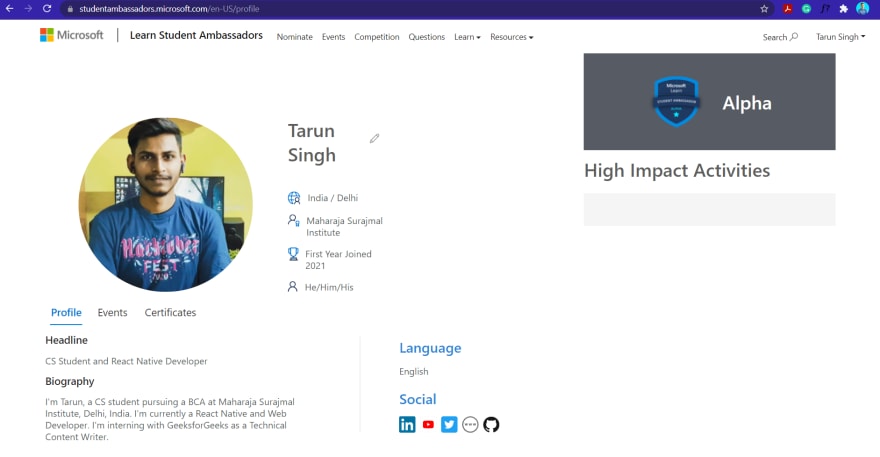Click Maharaja Surajmal Institute text
This screenshot has width=880, height=457.
pyautogui.click(x=345, y=226)
